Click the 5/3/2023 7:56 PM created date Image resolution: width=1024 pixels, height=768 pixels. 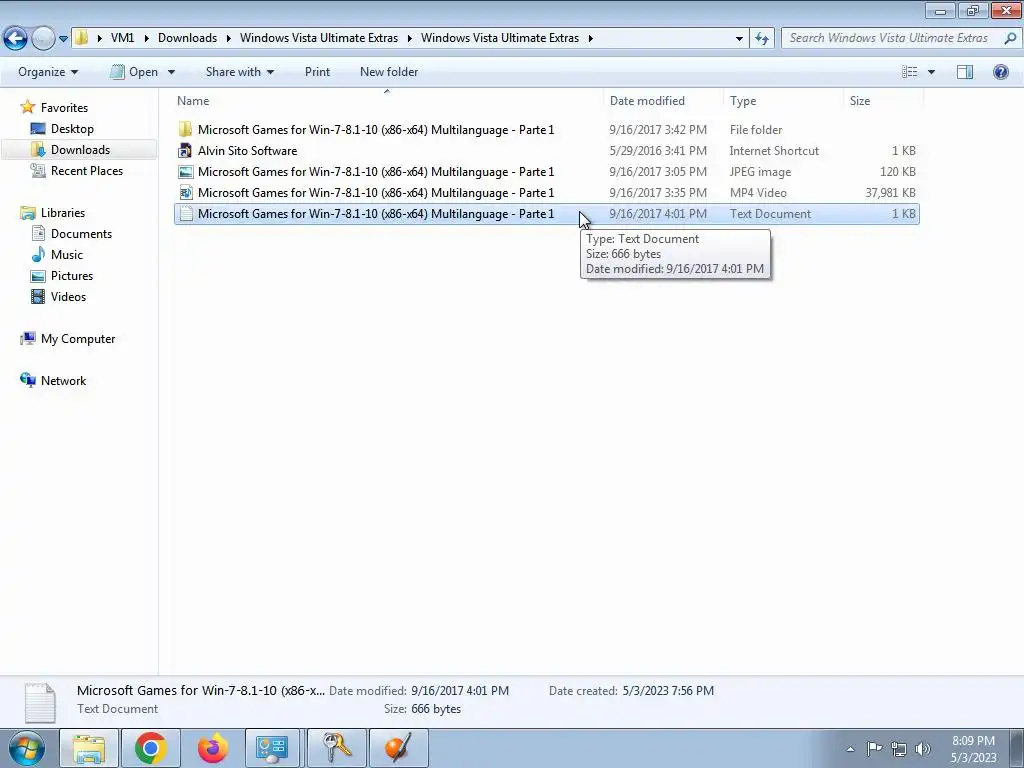(x=668, y=691)
